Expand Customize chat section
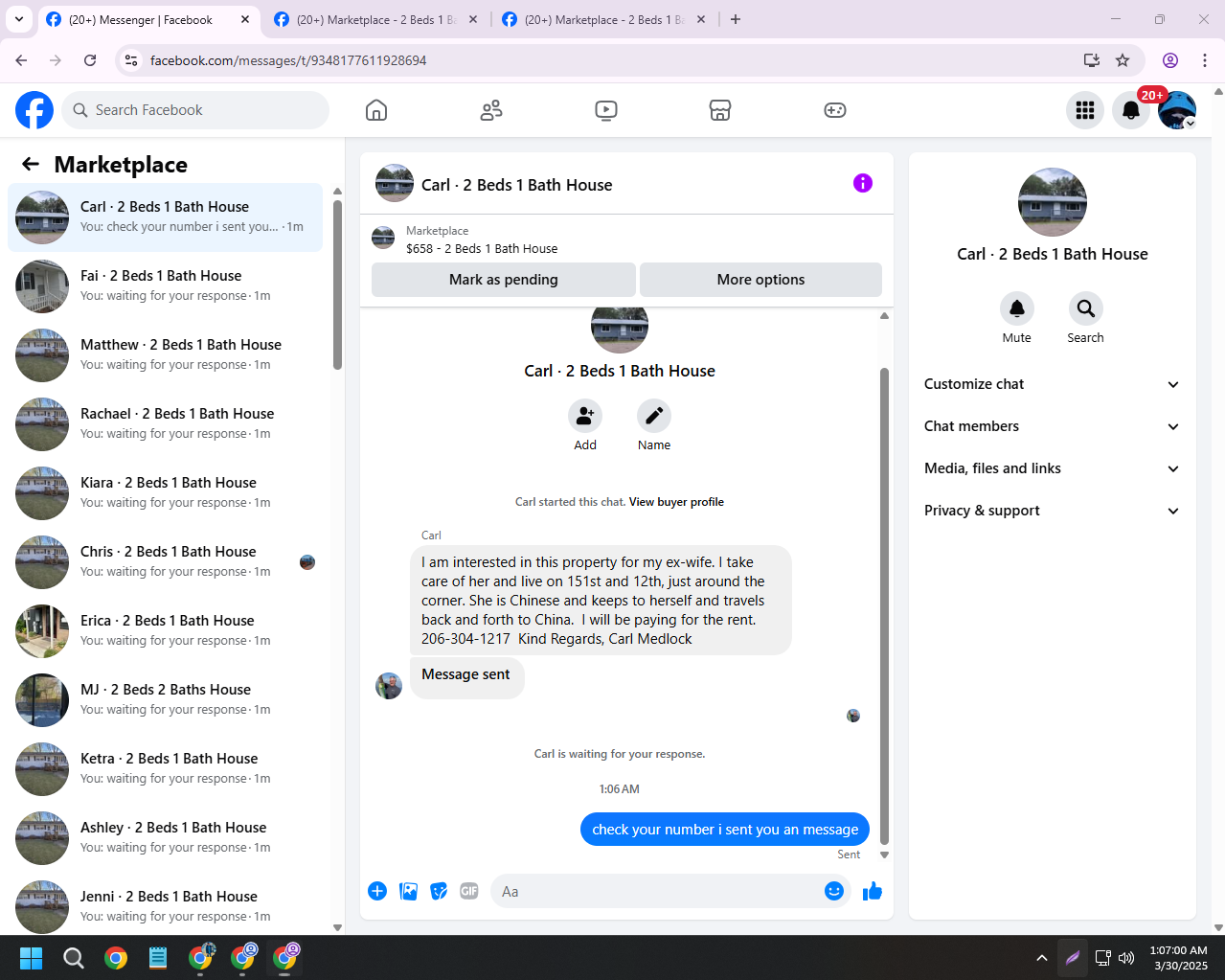Image resolution: width=1225 pixels, height=980 pixels. tap(1052, 384)
